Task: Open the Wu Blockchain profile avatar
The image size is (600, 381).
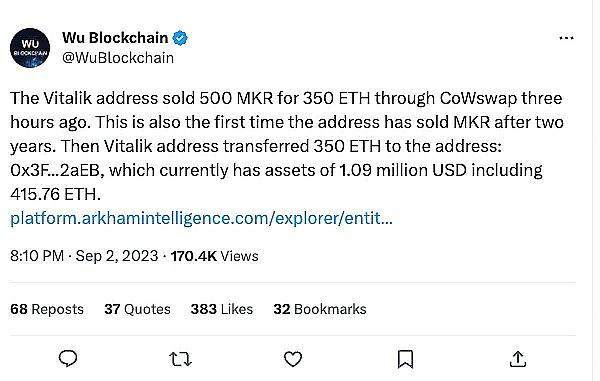Action: 30,48
